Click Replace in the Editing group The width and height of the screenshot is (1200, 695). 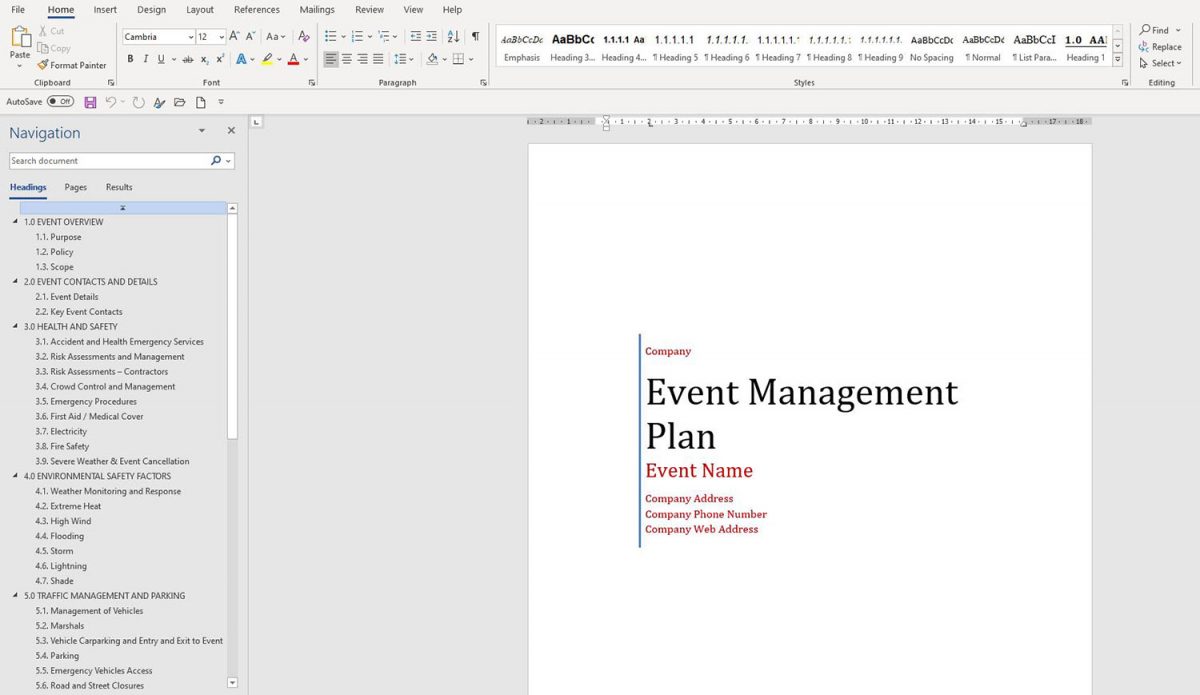[1159, 46]
